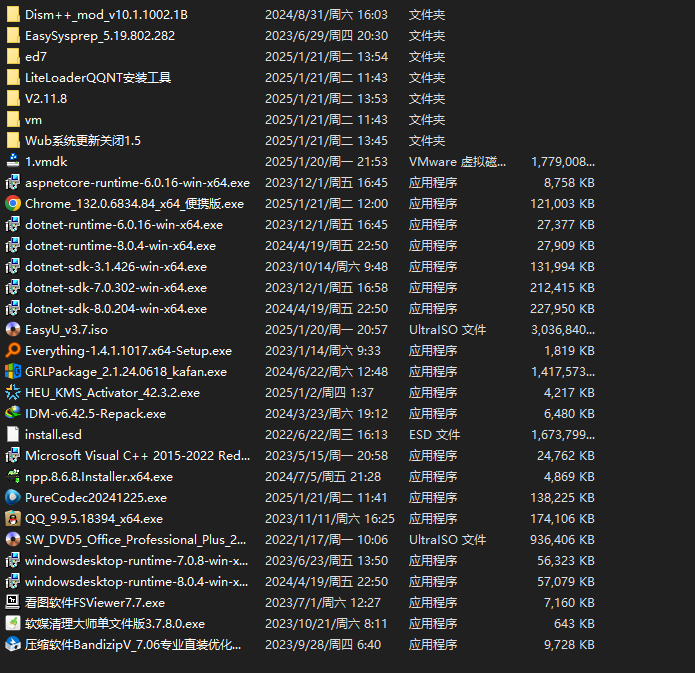Select the QQ penguin installer icon
Image resolution: width=695 pixels, height=673 pixels.
click(13, 518)
